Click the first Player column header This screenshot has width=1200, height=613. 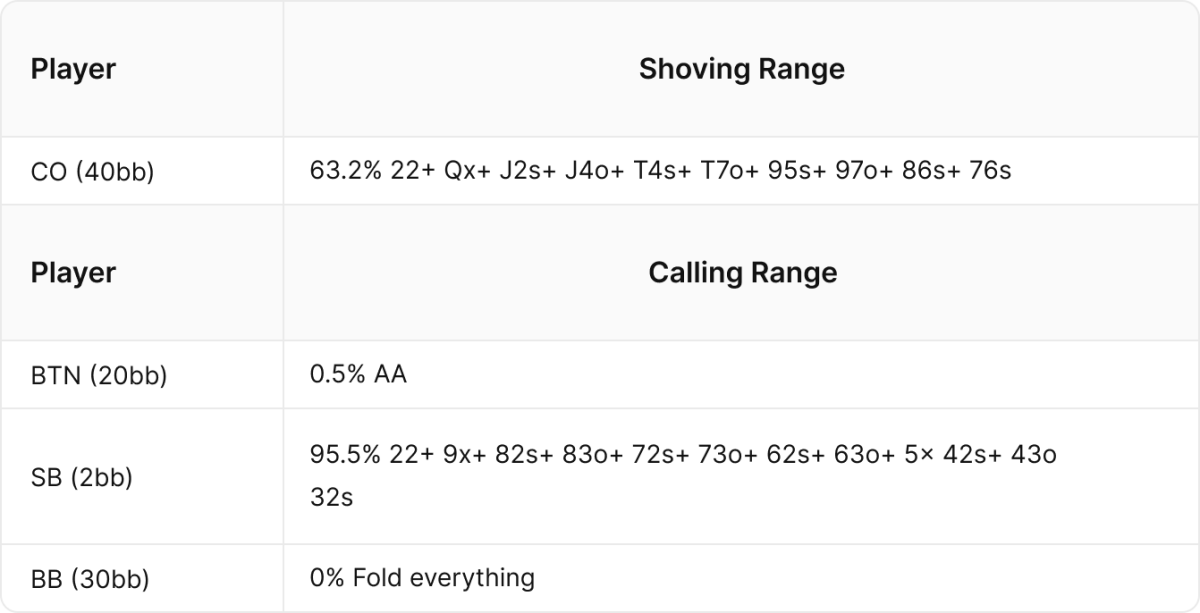[73, 69]
